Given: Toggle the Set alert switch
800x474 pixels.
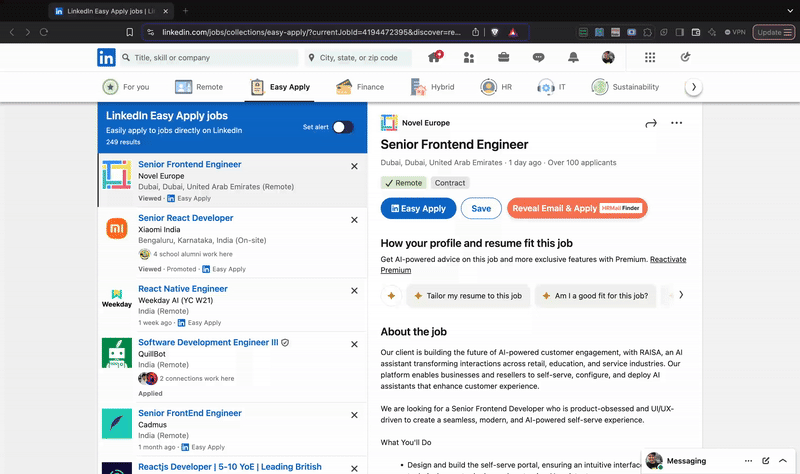Looking at the screenshot, I should click(x=343, y=127).
